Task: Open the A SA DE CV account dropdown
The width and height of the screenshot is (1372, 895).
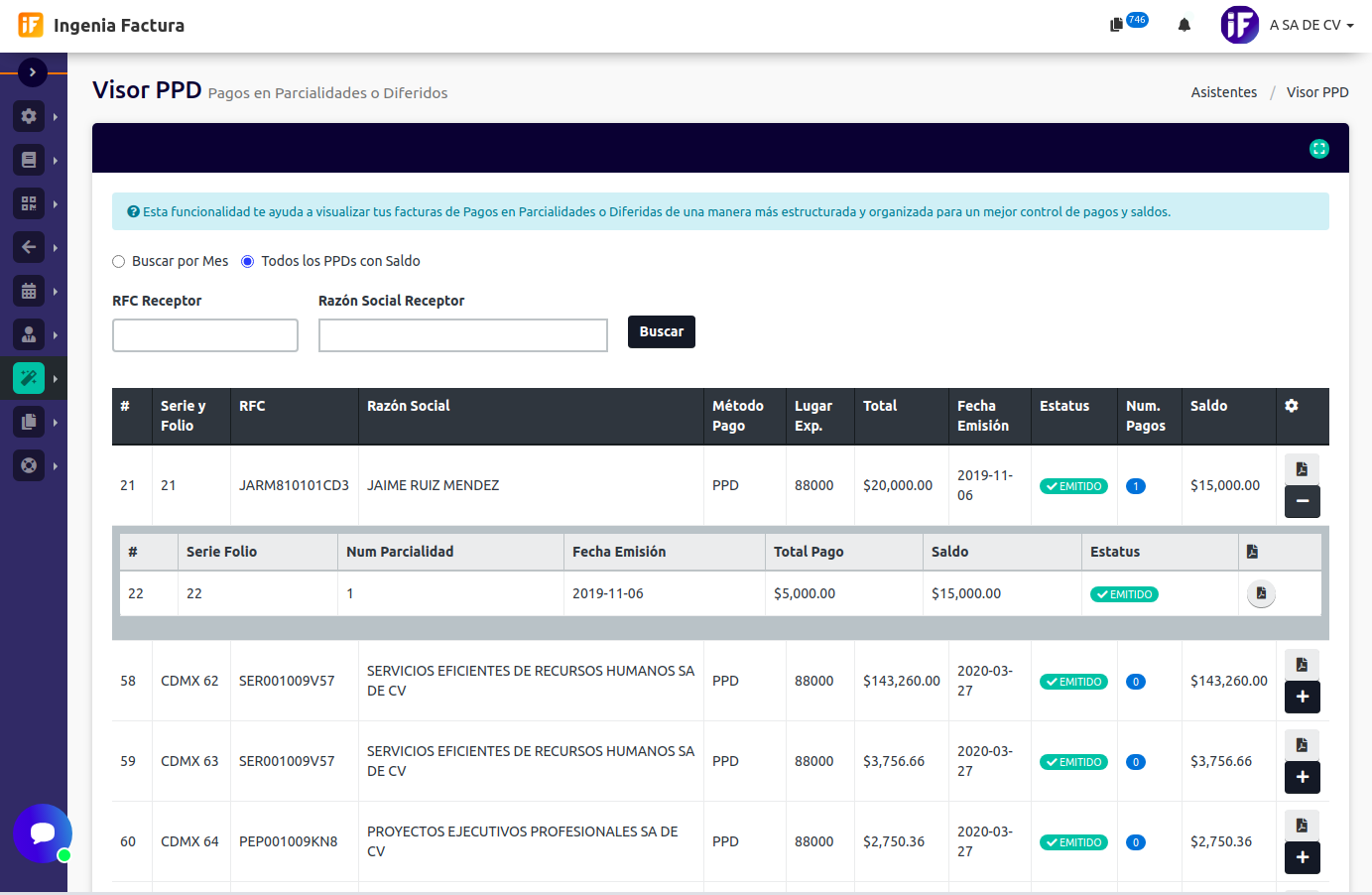Action: click(1310, 25)
